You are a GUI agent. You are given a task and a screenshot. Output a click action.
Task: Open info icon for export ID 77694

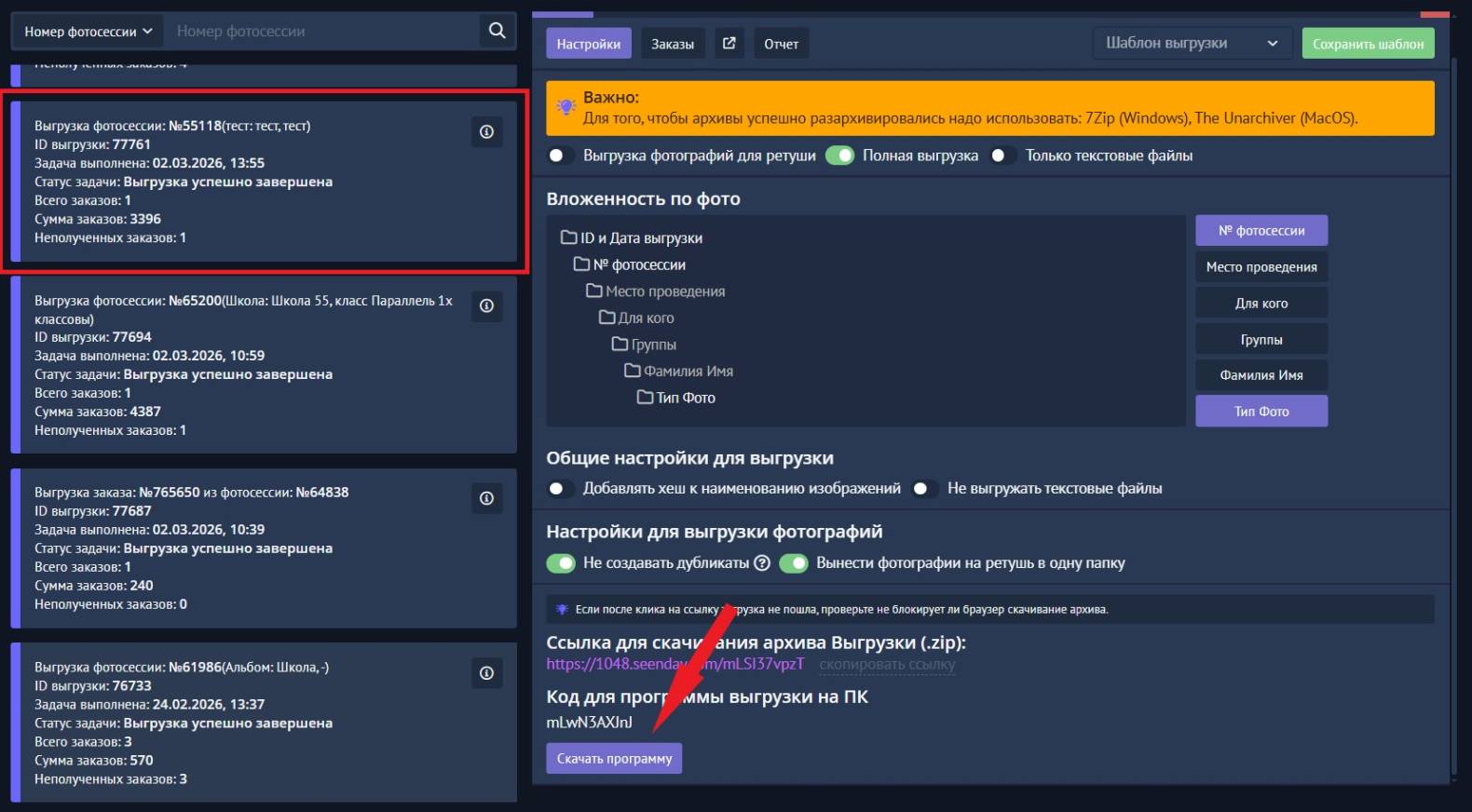486,305
